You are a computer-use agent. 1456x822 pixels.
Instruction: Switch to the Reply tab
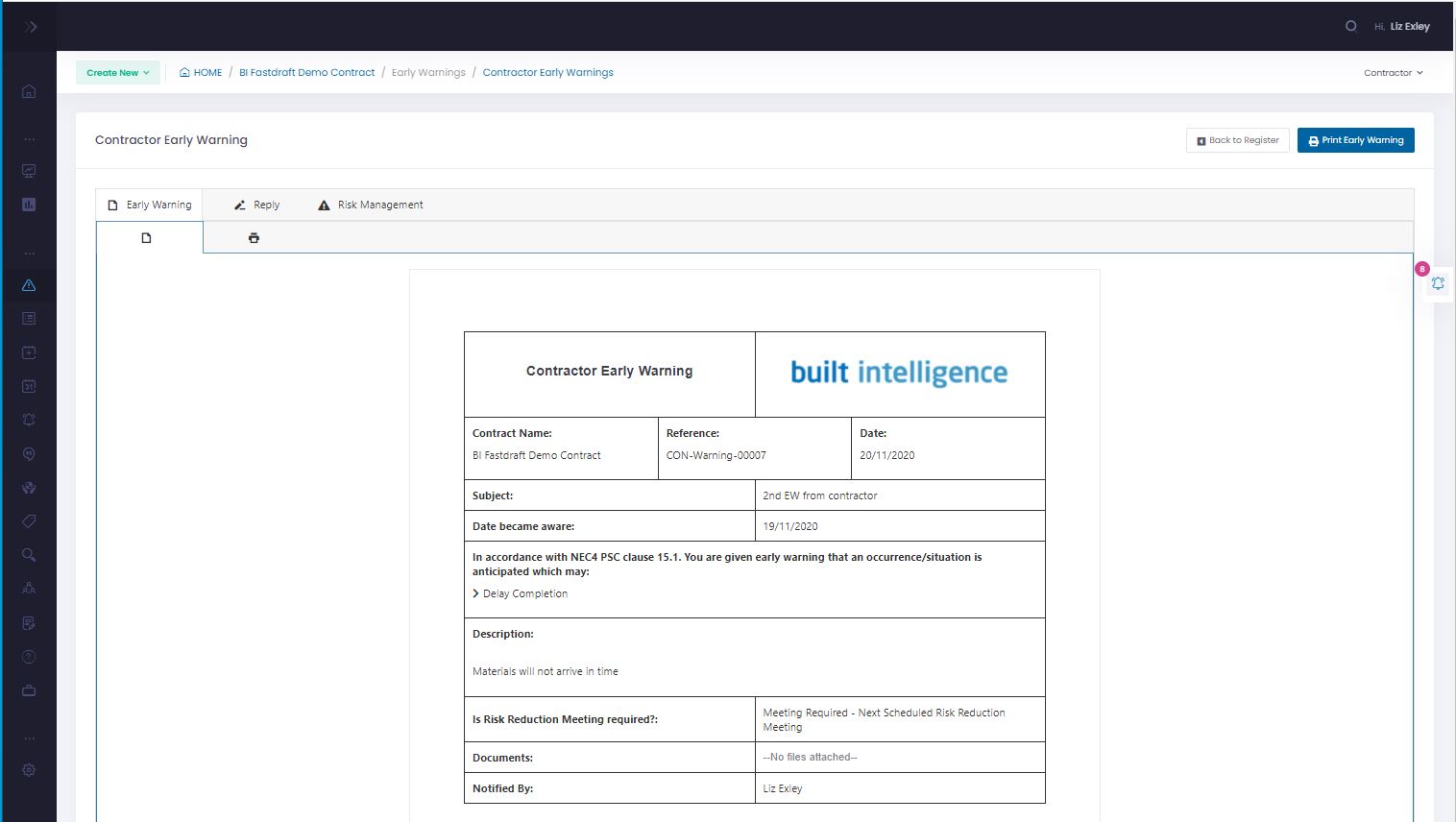[256, 204]
